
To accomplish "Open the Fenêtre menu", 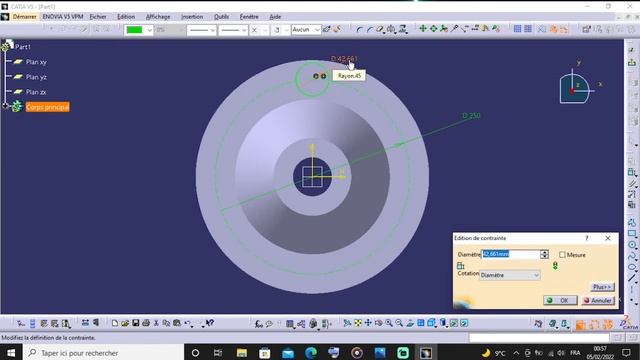I will coord(249,17).
